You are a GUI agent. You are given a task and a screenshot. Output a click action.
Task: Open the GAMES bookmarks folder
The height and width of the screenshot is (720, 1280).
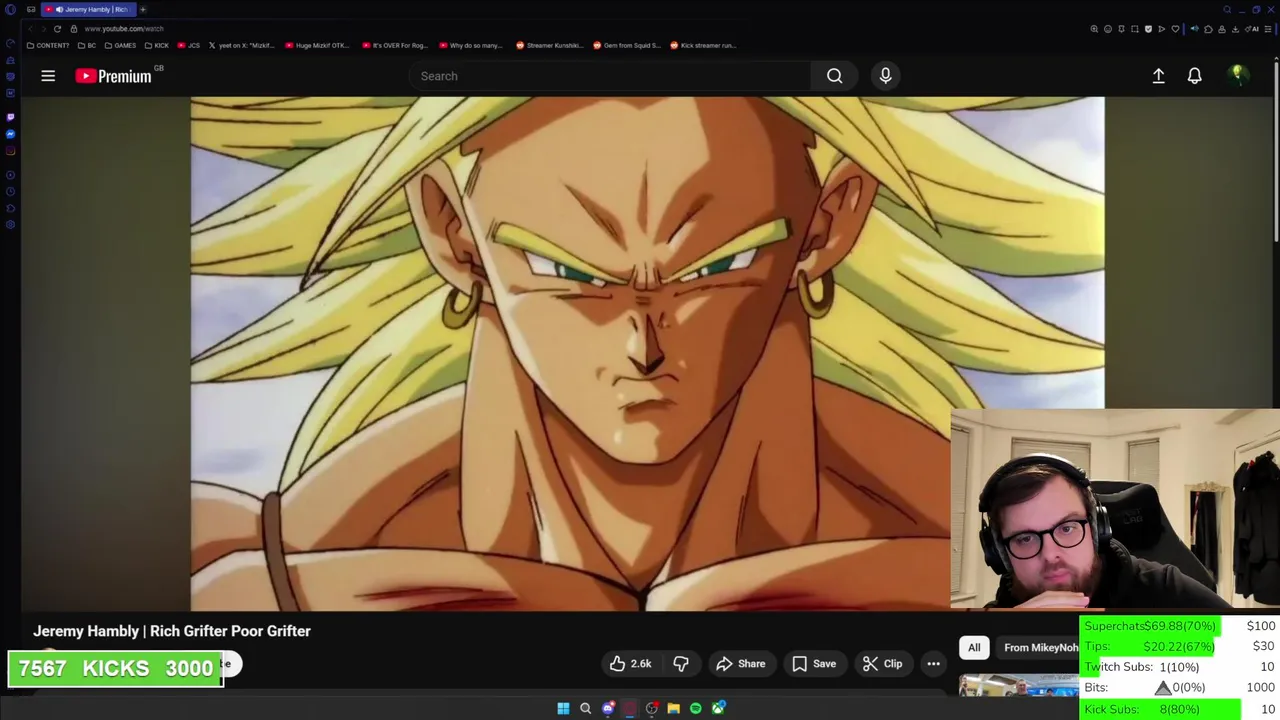coord(120,45)
